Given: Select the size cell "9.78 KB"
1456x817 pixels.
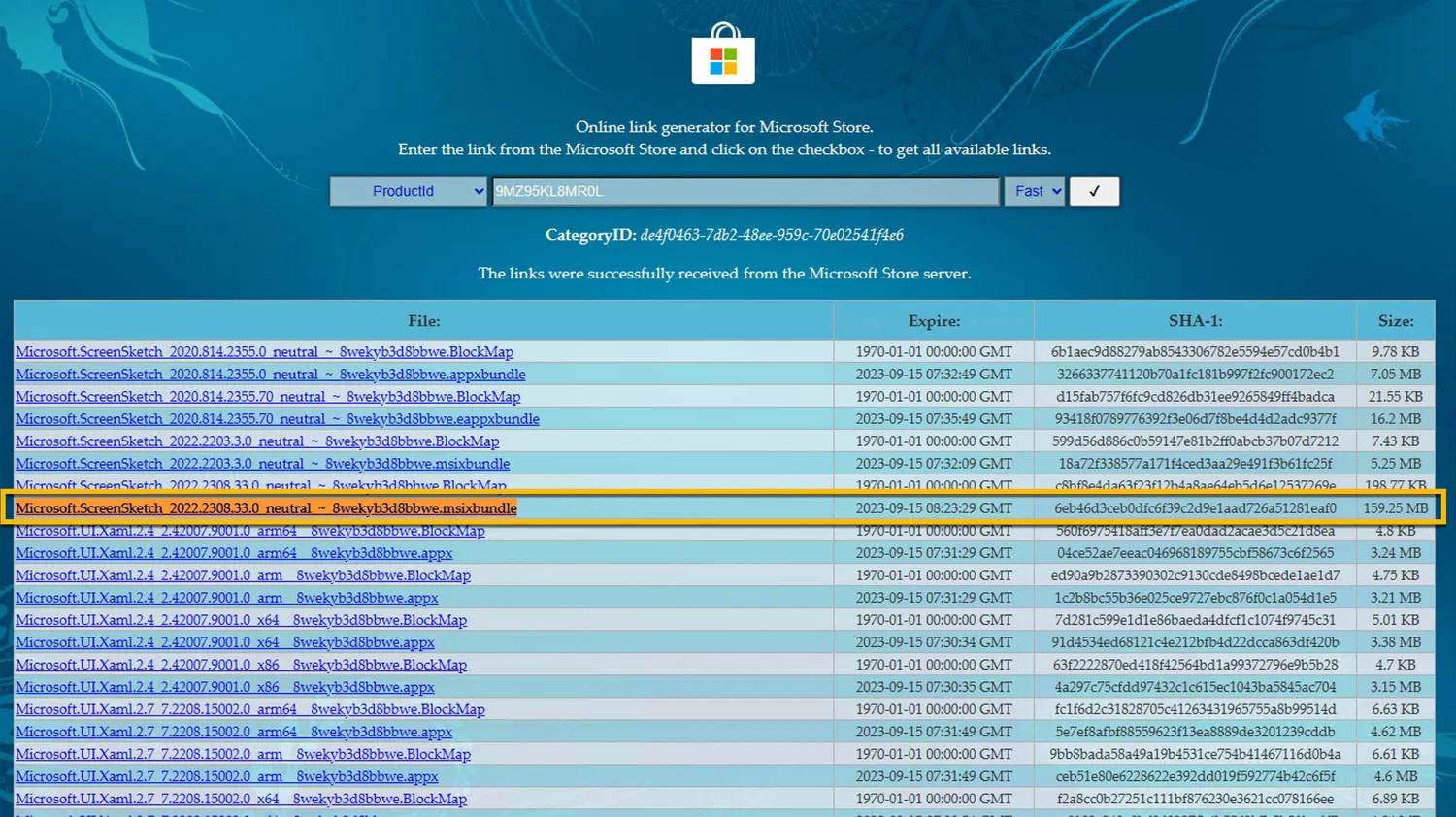Looking at the screenshot, I should click(1396, 352).
